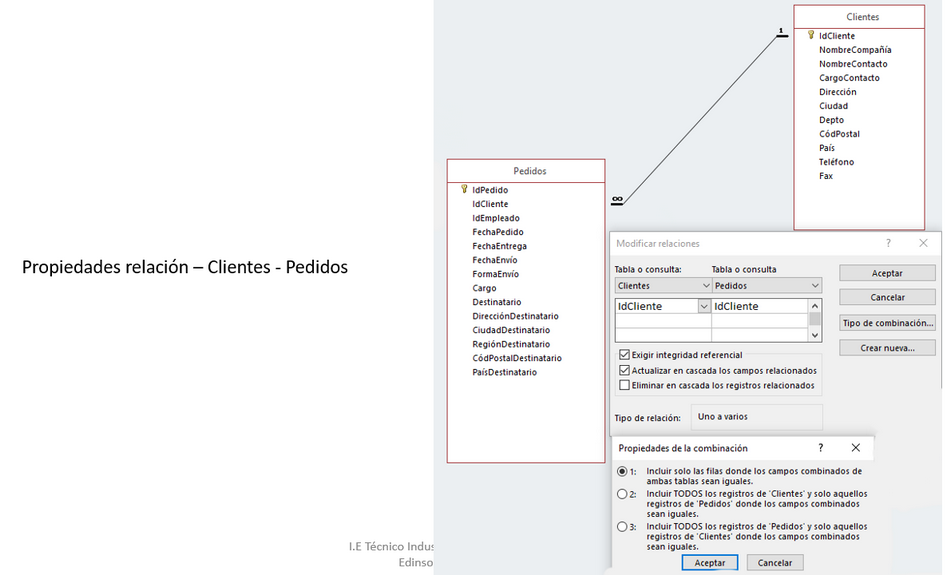The height and width of the screenshot is (575, 950).
Task: Open the Pedidos related table dropdown
Action: coord(815,286)
